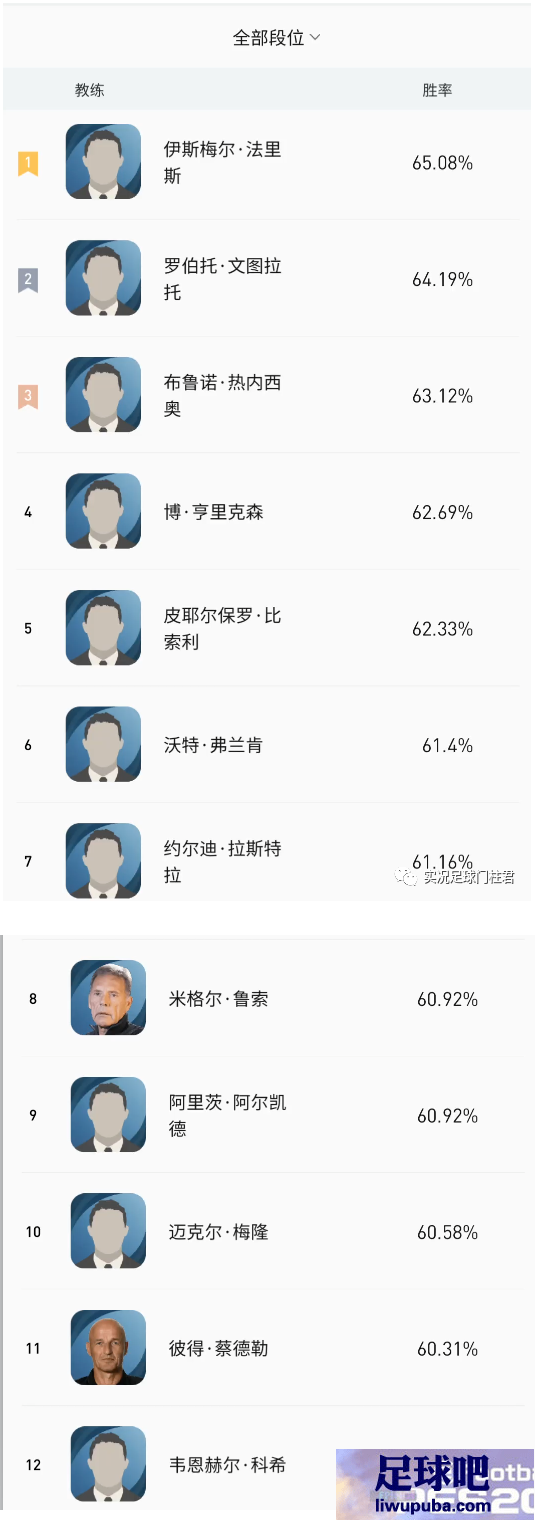The image size is (539, 1525).
Task: Click the 65.08% win rate value
Action: [x=442, y=162]
